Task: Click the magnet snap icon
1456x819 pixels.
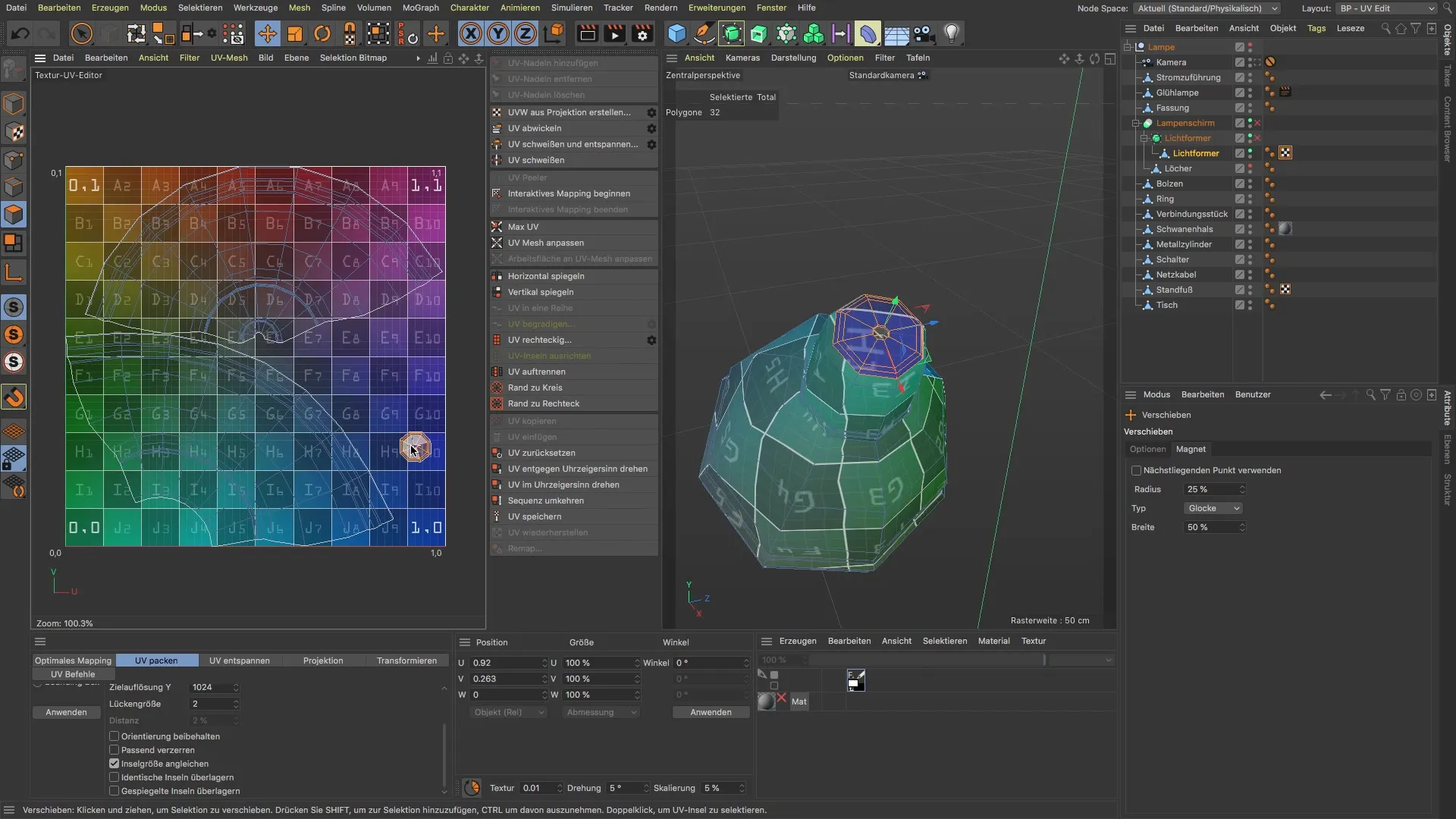Action: [x=14, y=397]
